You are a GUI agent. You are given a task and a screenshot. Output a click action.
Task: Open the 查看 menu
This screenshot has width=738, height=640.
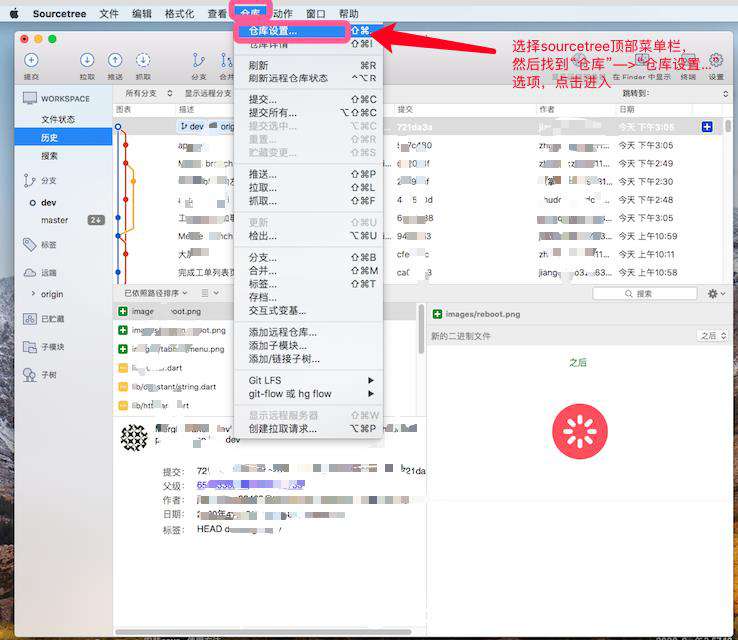(x=217, y=14)
